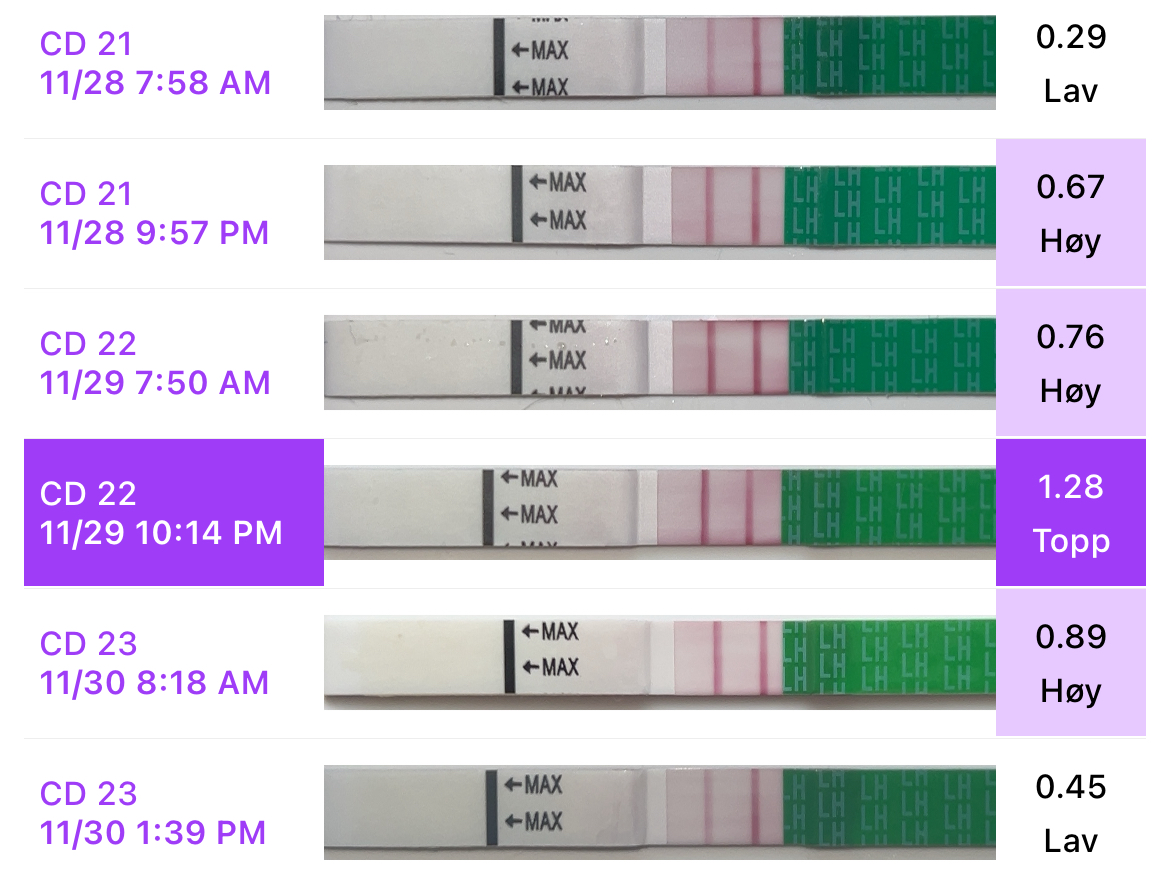This screenshot has height=892, width=1170.
Task: Tap the 0.89 Høy result cell
Action: [1070, 664]
